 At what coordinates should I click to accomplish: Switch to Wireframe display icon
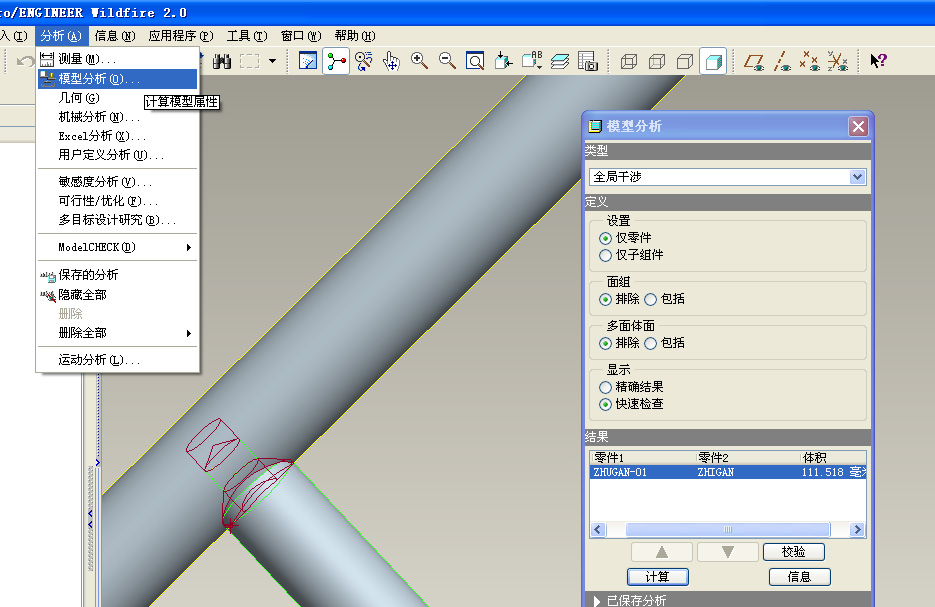(629, 61)
